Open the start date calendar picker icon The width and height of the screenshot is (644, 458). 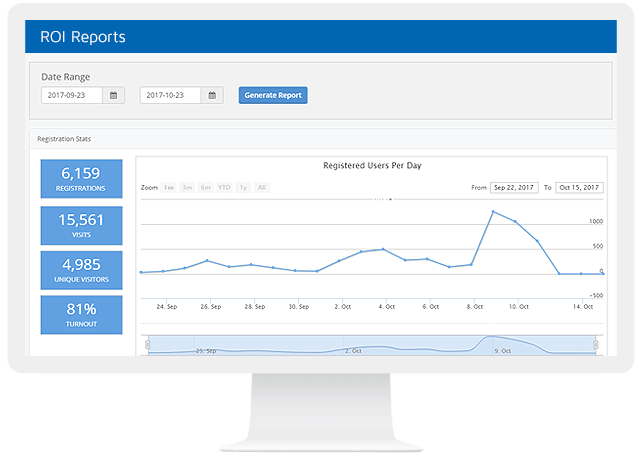point(114,96)
